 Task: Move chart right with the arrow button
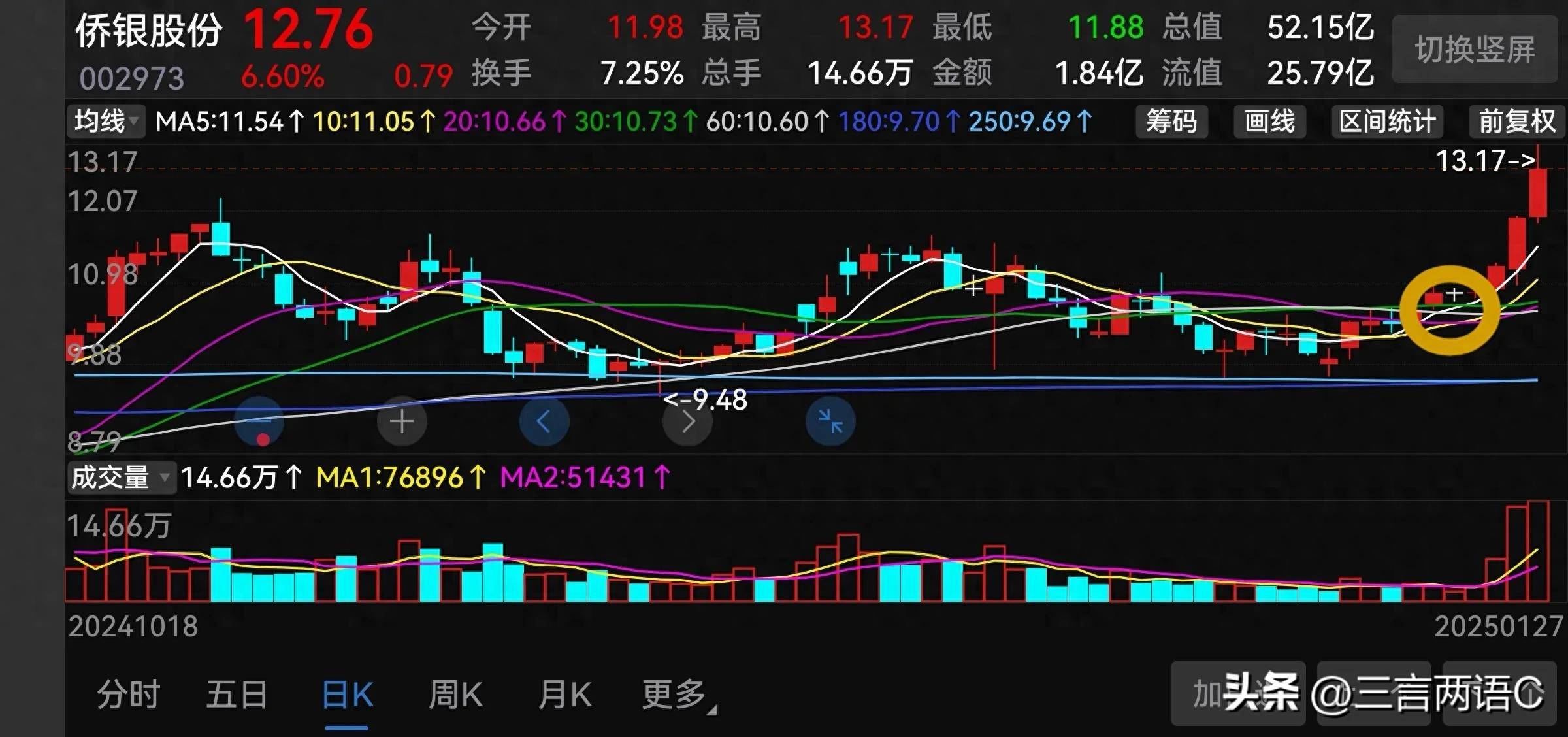tap(687, 421)
